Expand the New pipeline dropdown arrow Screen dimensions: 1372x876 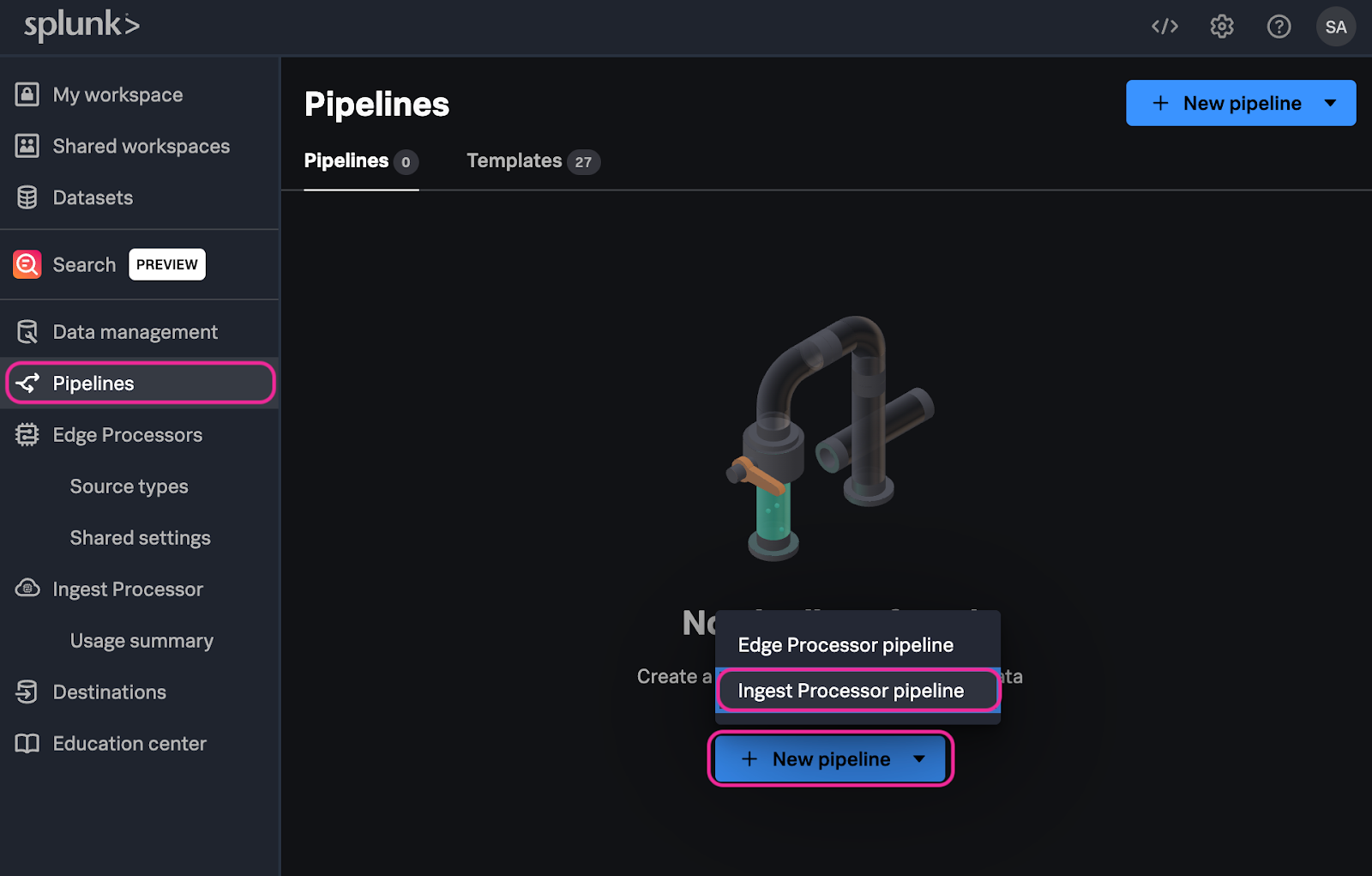(1330, 103)
